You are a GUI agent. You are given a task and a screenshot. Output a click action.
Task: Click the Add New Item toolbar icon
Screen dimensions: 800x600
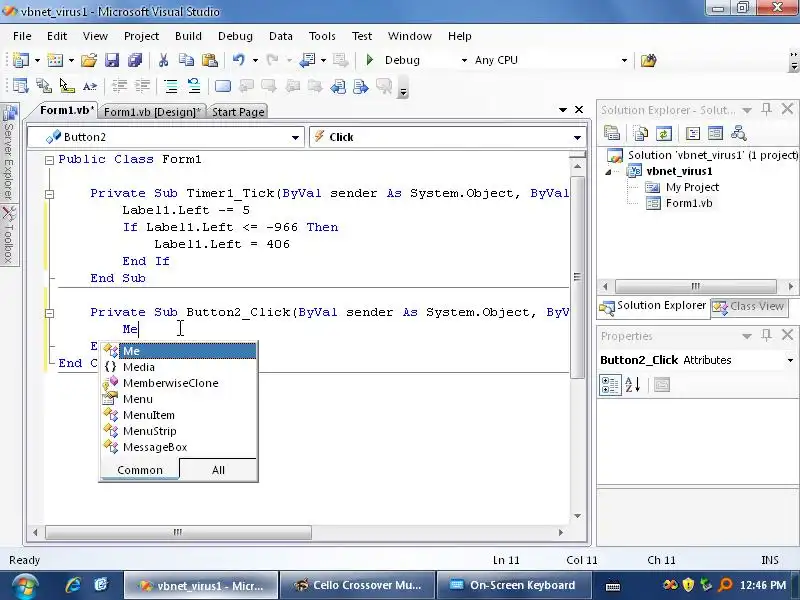(x=55, y=60)
